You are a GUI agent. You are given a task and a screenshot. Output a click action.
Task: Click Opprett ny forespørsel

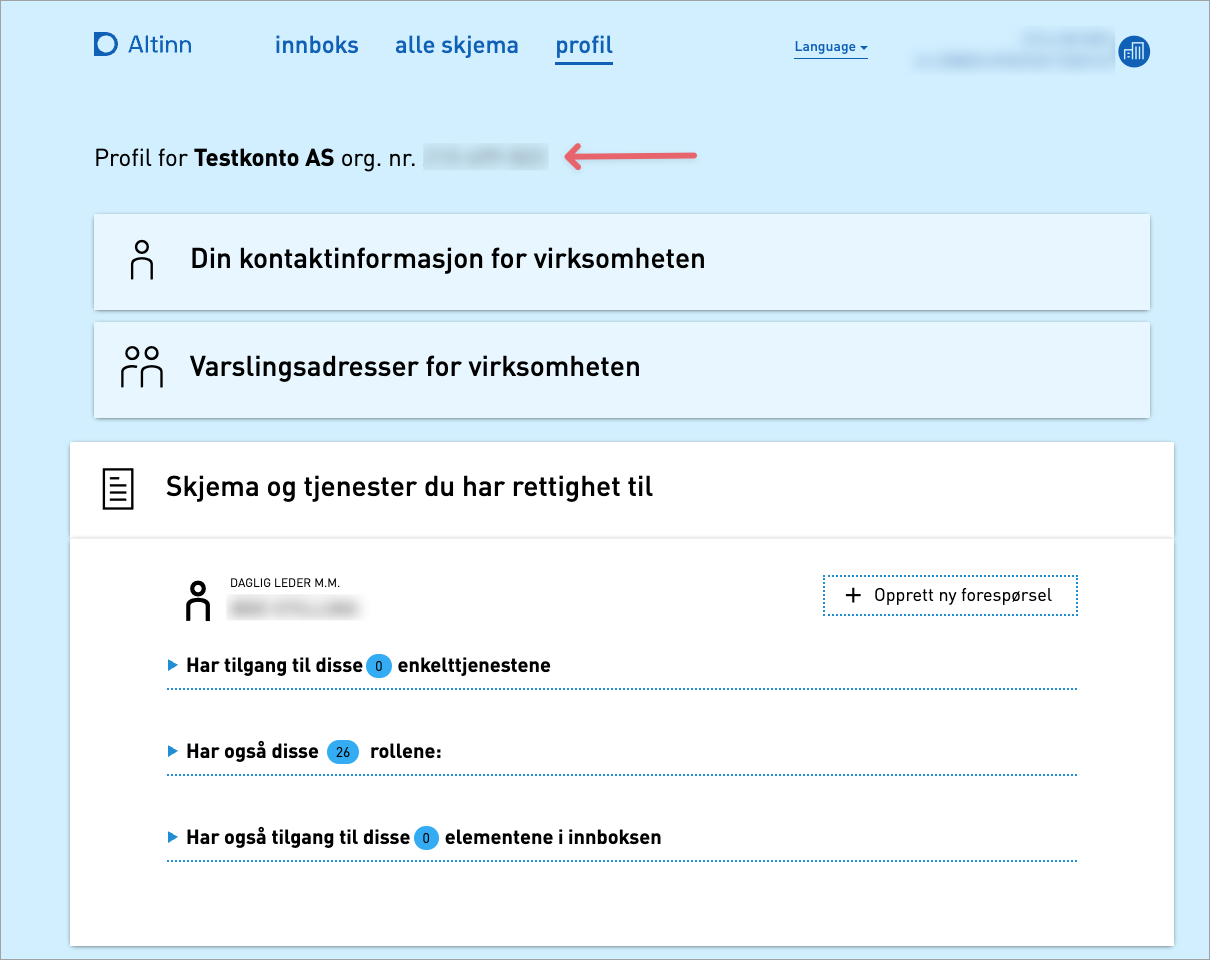[x=949, y=595]
